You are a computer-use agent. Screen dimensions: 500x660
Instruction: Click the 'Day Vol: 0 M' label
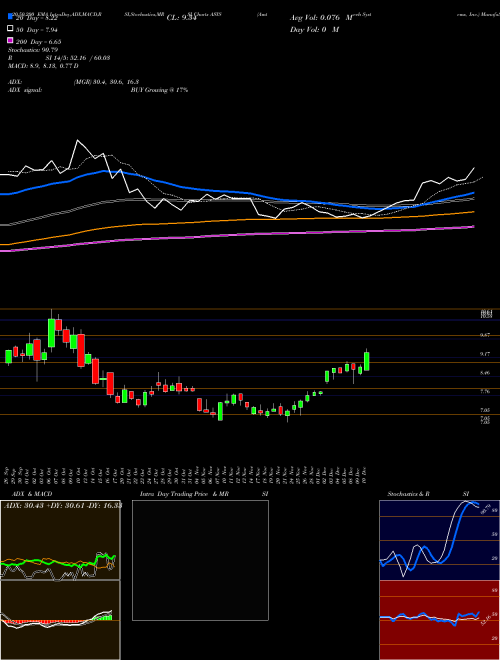tap(314, 29)
